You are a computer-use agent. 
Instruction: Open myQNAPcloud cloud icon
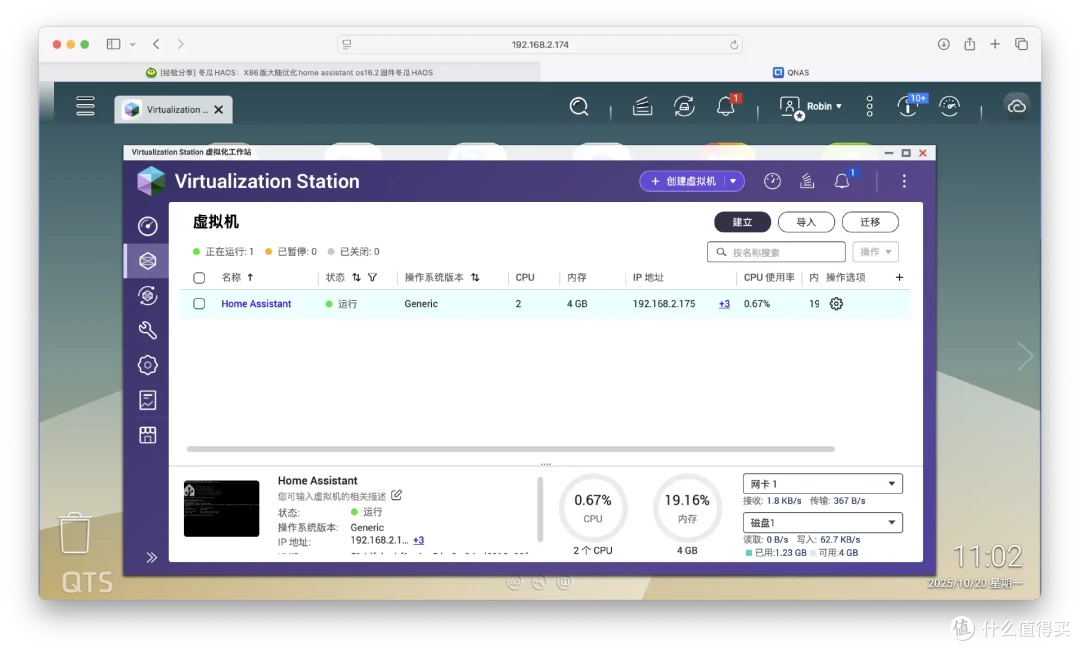pyautogui.click(x=1017, y=107)
